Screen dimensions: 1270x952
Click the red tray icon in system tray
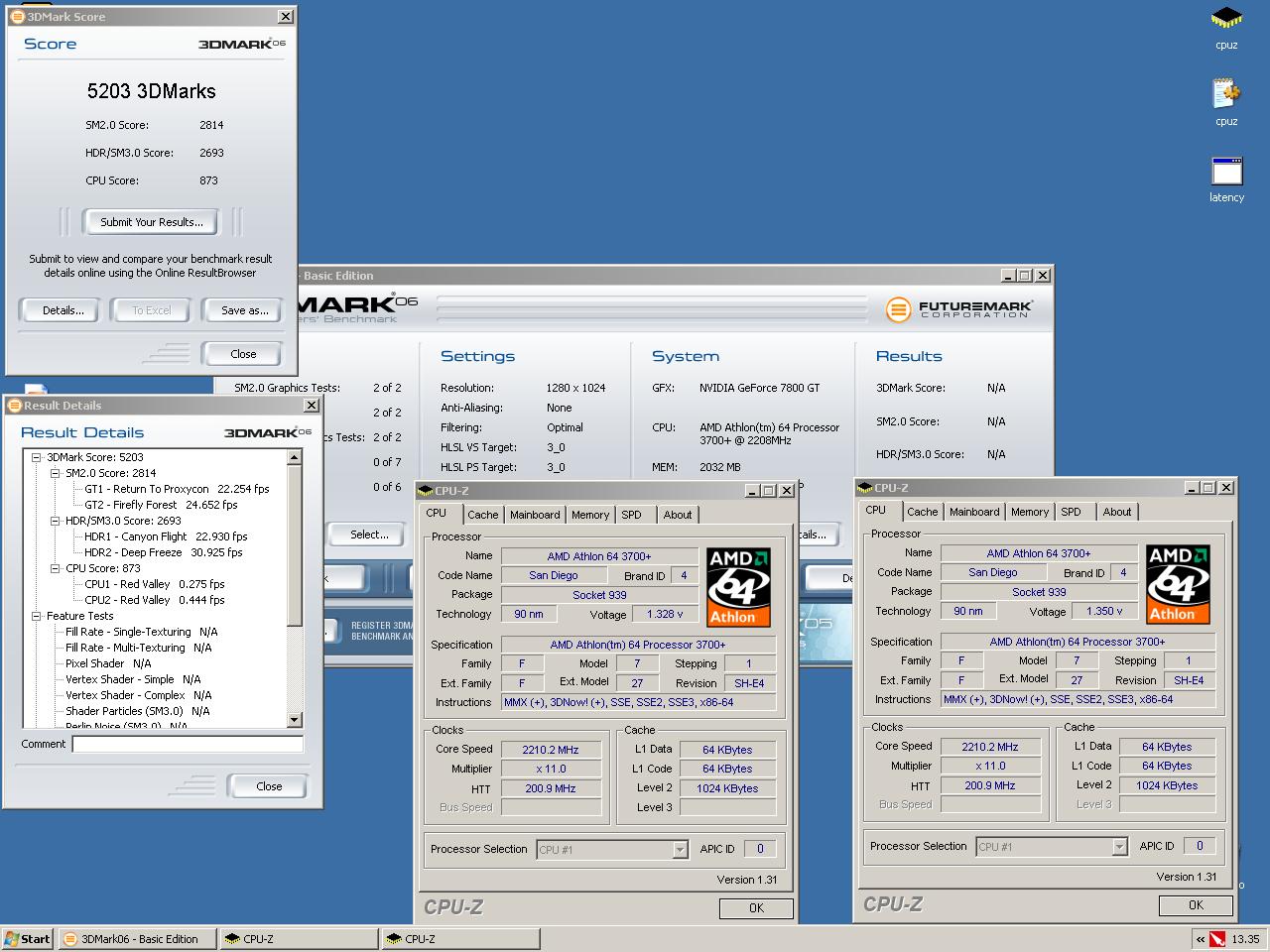[1217, 939]
